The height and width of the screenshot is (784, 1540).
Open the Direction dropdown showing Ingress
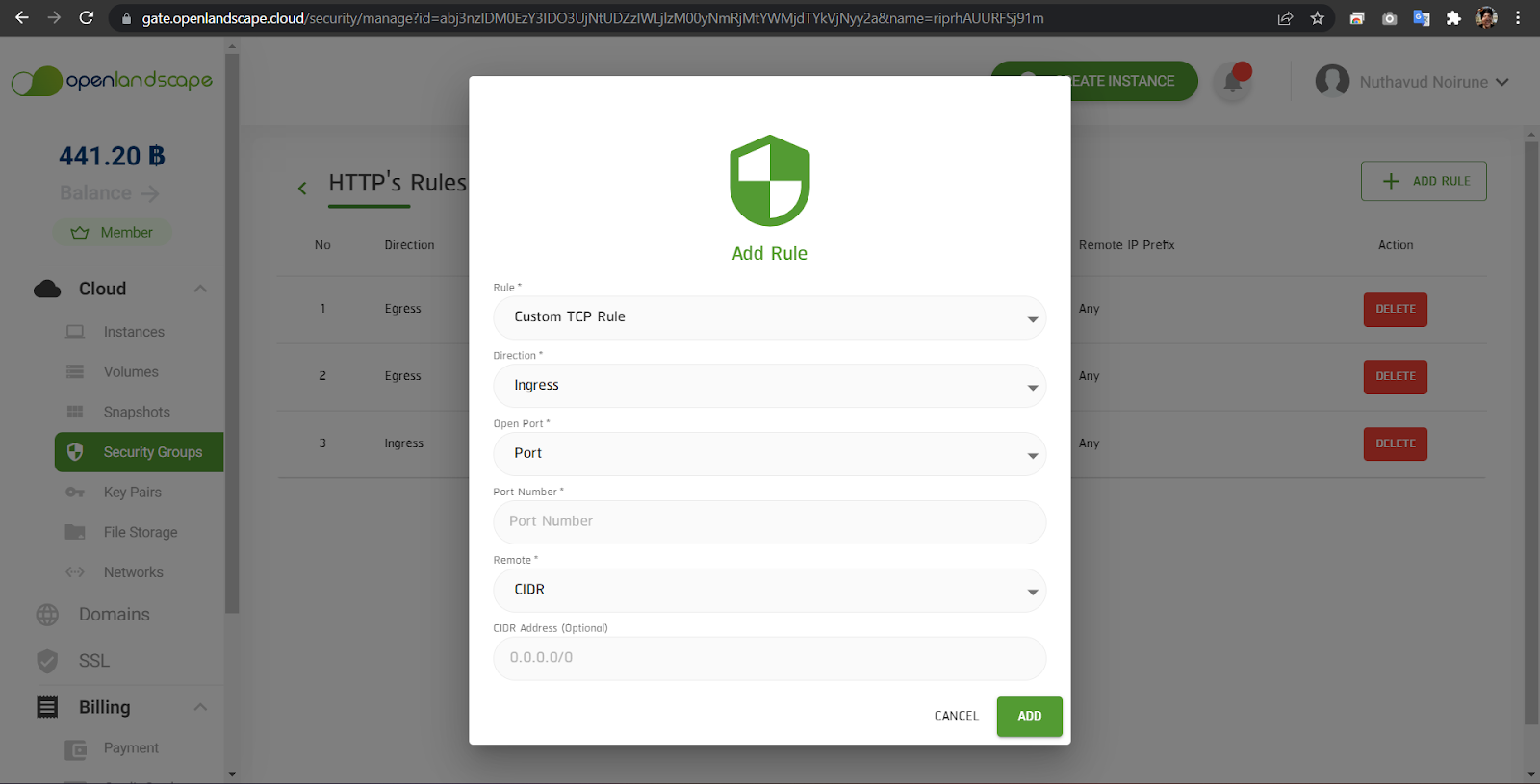coord(769,386)
